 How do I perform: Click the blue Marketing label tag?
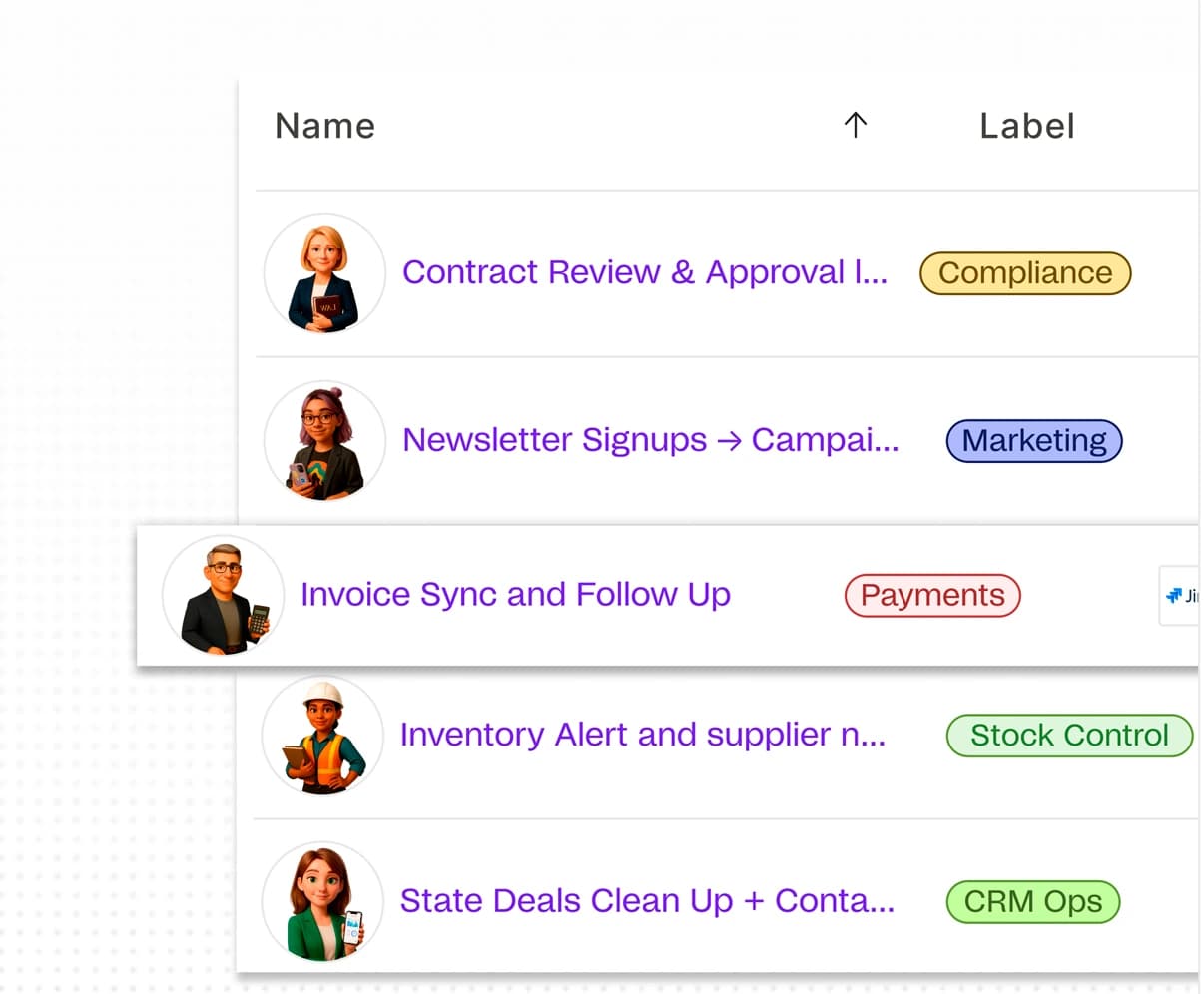(1034, 441)
